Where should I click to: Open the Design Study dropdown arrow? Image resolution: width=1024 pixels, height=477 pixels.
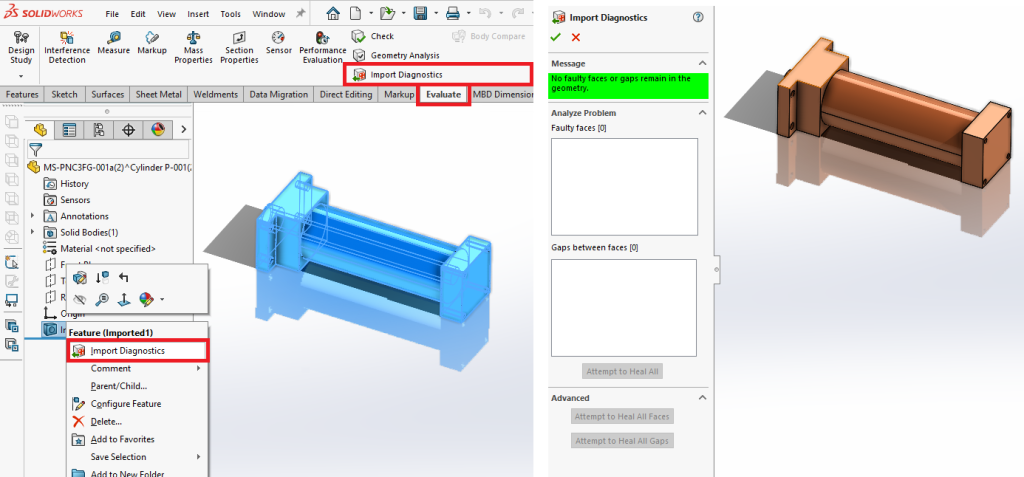20,74
